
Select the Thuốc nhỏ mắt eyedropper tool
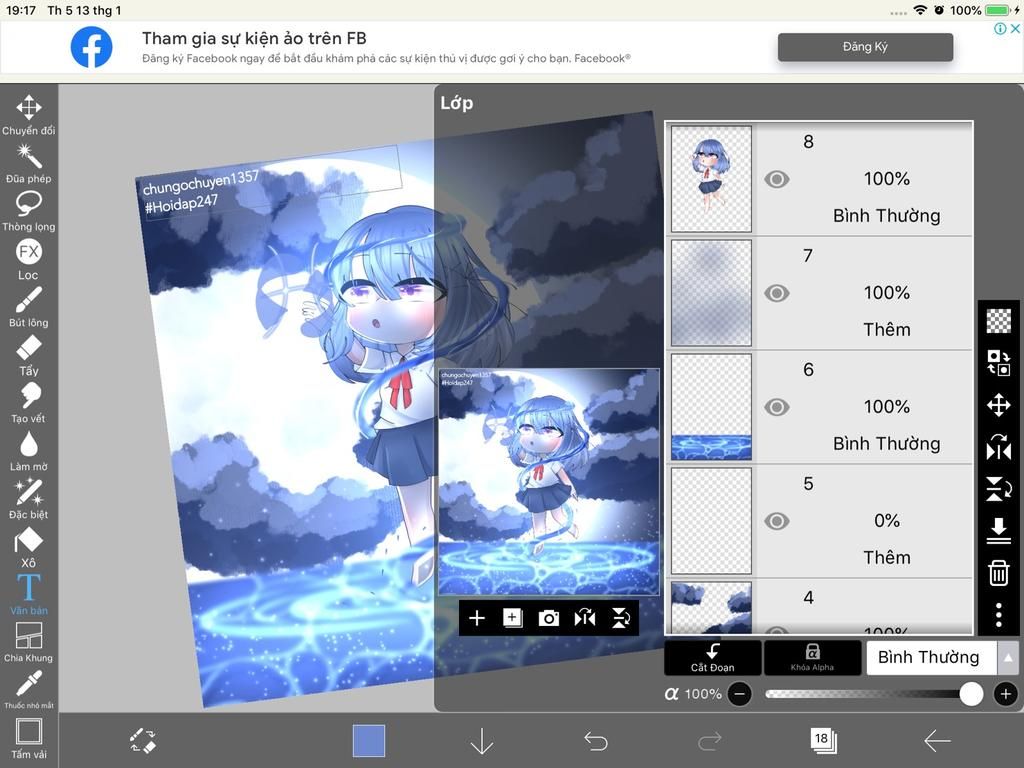point(29,689)
